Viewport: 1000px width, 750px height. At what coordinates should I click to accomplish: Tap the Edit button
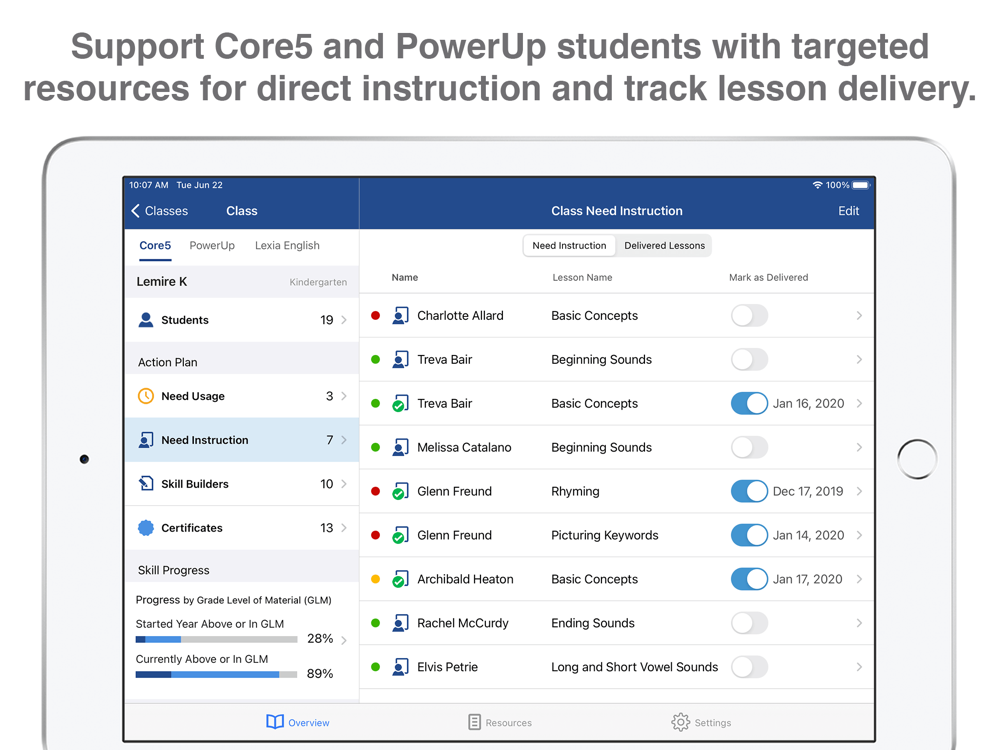[x=848, y=211]
